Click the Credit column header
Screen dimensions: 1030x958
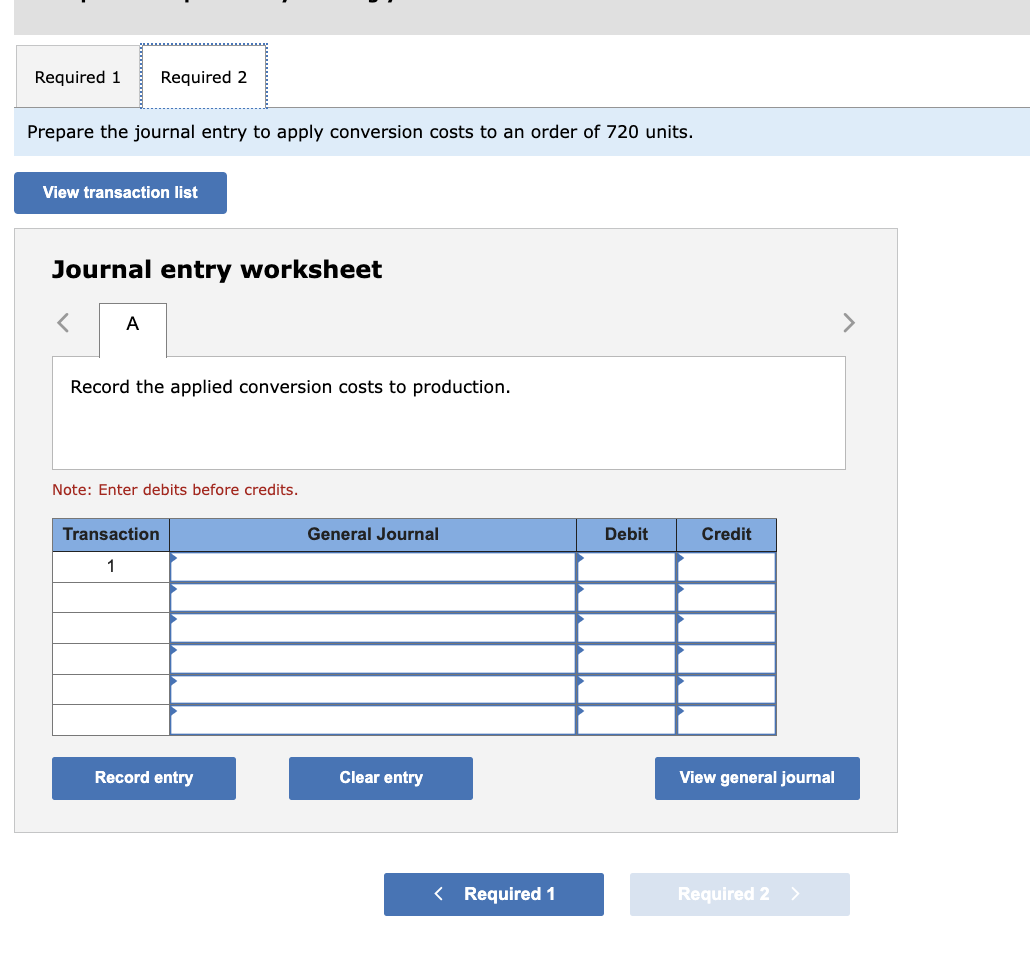(727, 535)
